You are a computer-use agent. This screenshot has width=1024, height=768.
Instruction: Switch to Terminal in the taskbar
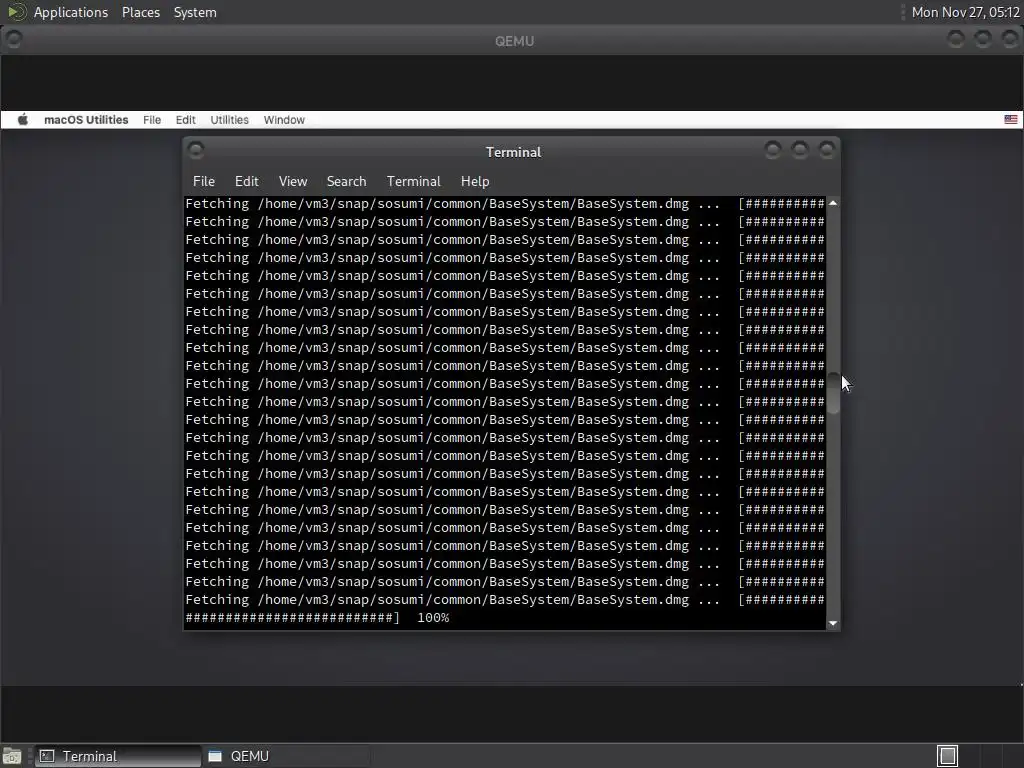[118, 756]
